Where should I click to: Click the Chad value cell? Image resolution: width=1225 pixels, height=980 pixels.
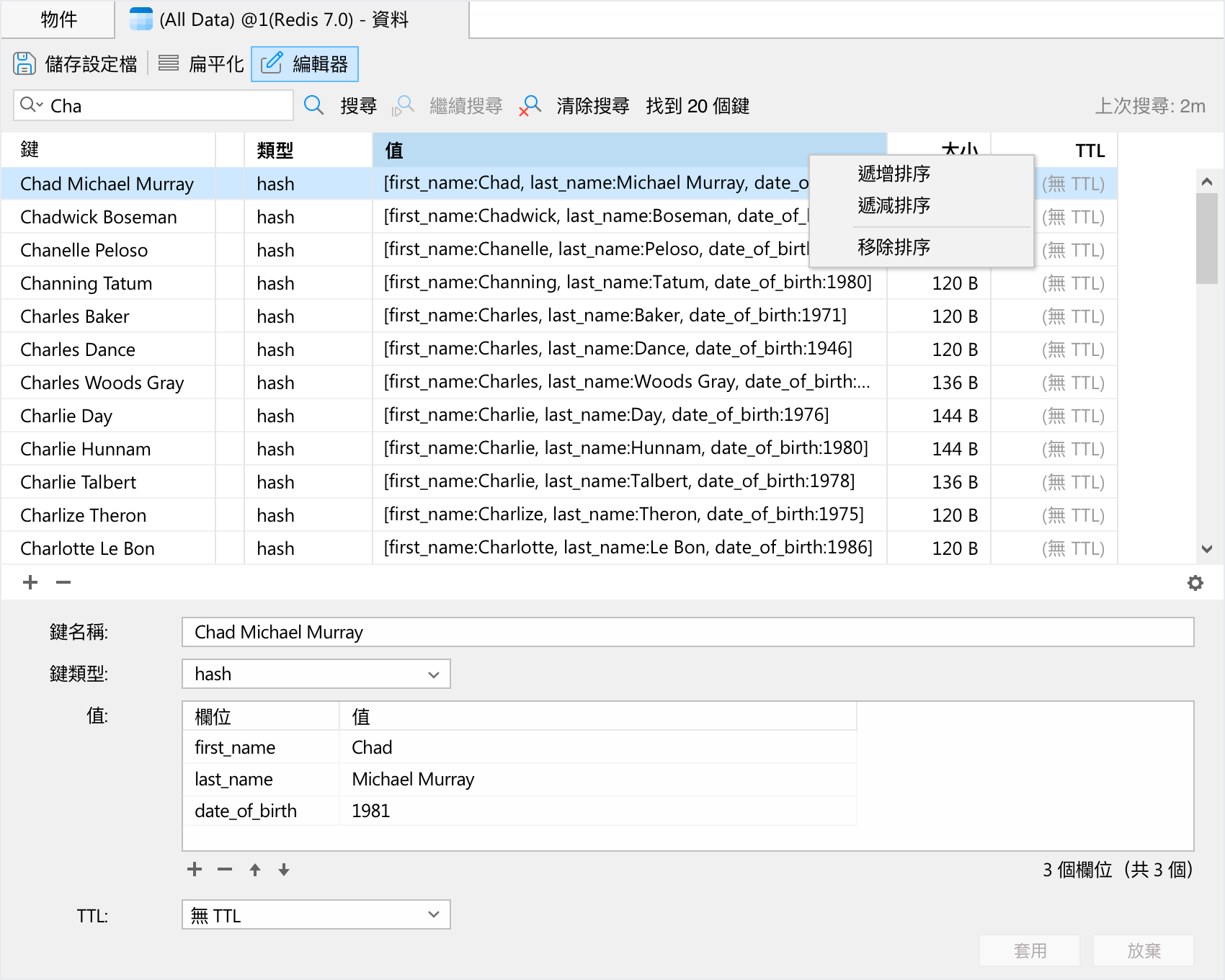(597, 747)
